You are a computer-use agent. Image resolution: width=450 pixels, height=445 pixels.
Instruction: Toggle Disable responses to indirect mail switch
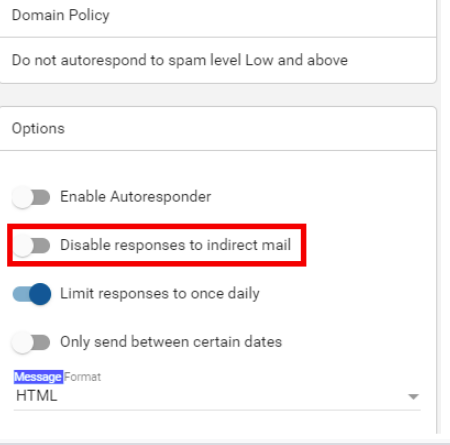31,246
